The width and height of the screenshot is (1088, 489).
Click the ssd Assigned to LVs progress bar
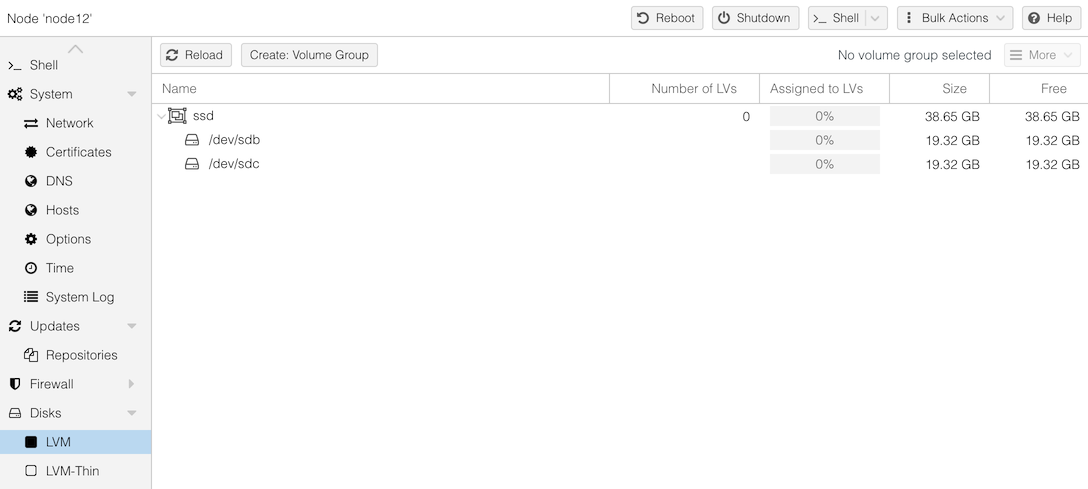[x=824, y=116]
